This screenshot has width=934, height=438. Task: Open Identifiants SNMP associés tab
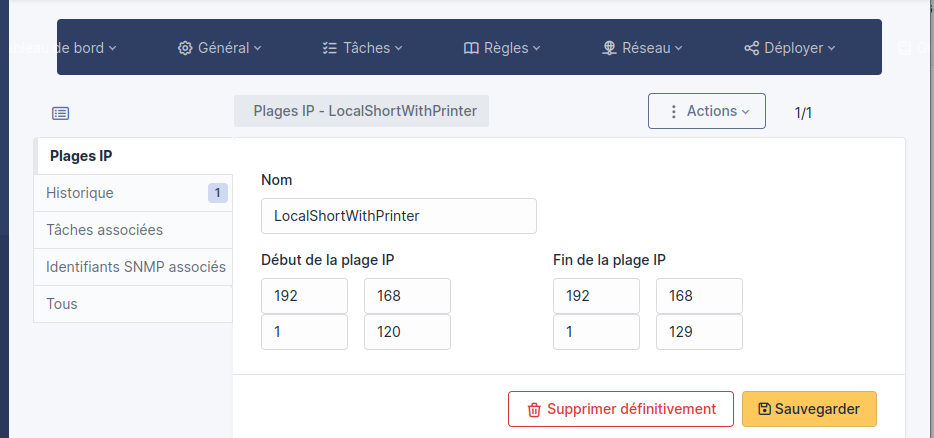(x=133, y=267)
